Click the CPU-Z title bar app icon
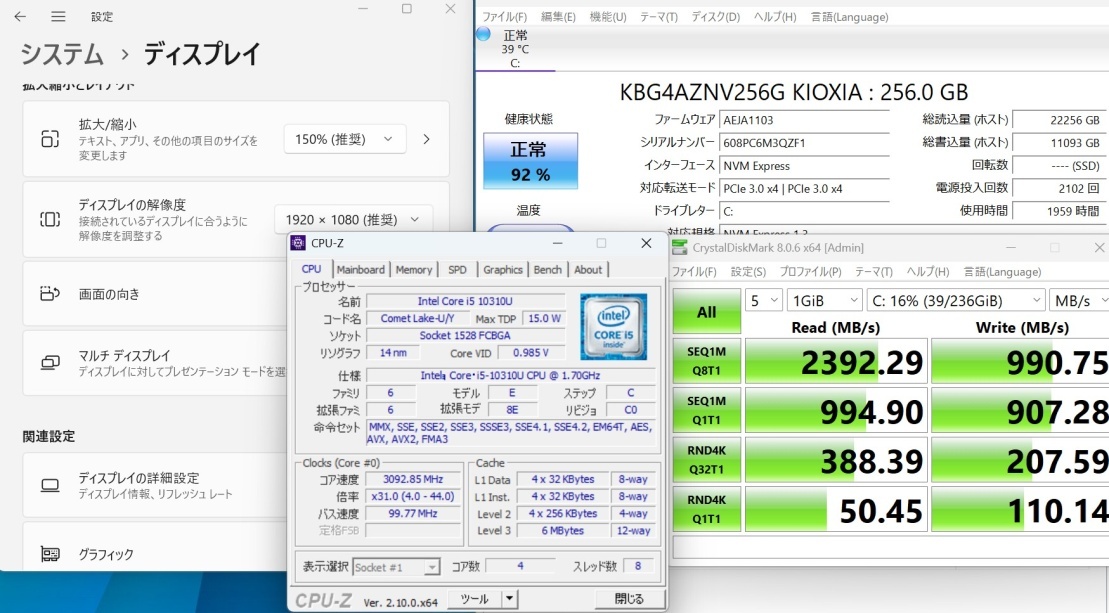This screenshot has width=1109, height=613. [x=298, y=243]
